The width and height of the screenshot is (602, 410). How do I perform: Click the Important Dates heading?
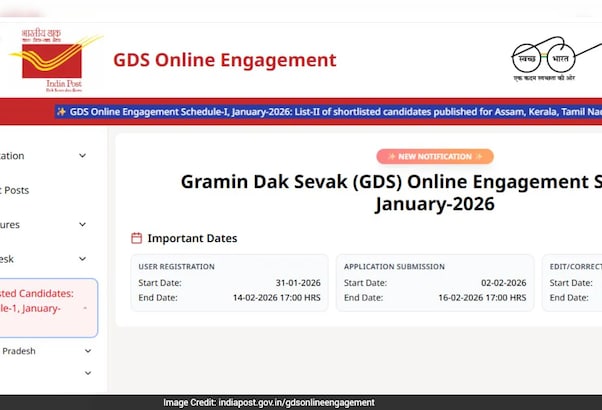(x=192, y=238)
